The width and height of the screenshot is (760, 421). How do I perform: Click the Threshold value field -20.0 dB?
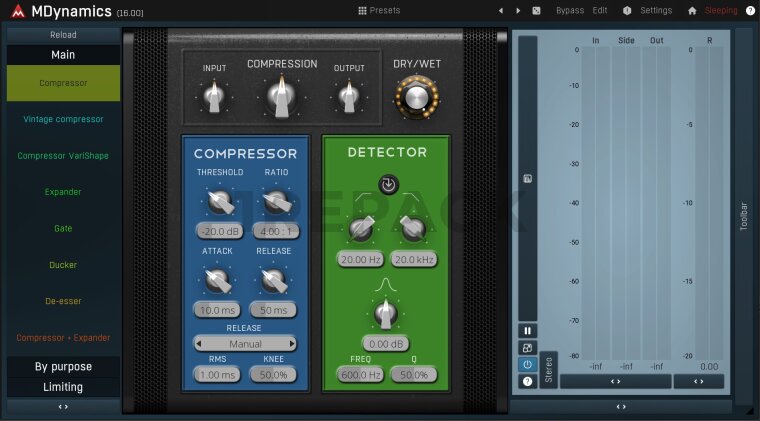click(x=220, y=231)
